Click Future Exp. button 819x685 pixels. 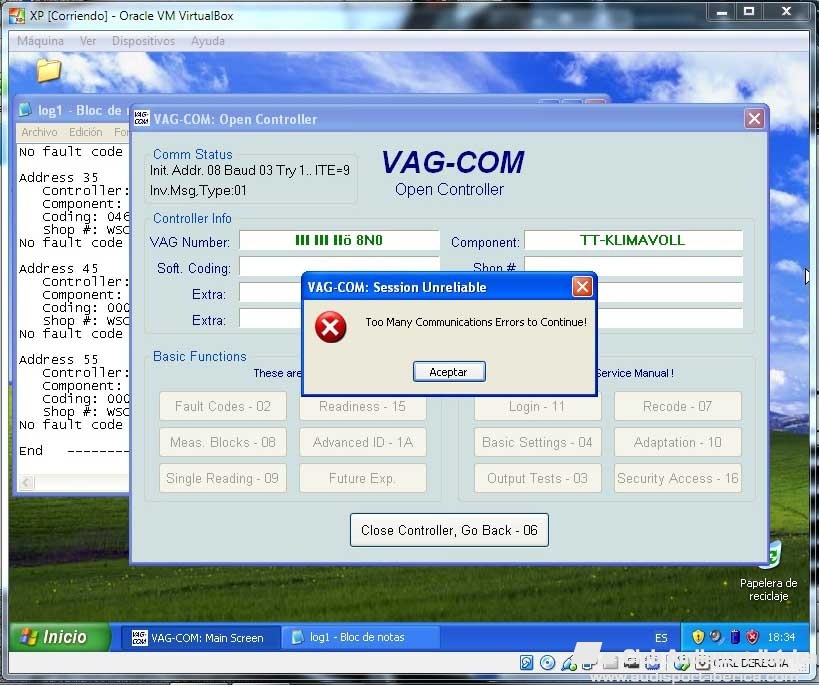click(362, 478)
